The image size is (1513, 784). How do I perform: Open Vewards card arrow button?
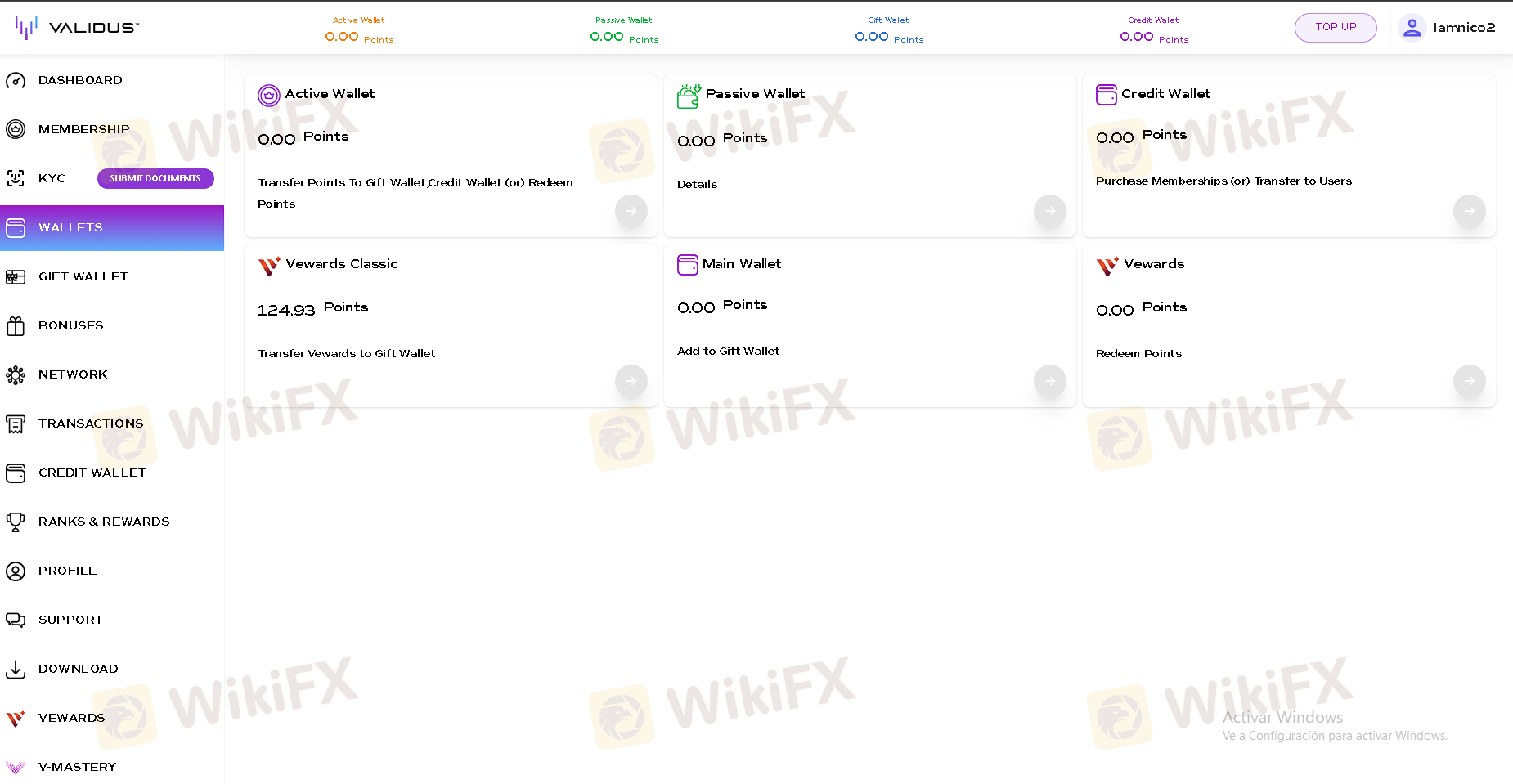pyautogui.click(x=1470, y=381)
